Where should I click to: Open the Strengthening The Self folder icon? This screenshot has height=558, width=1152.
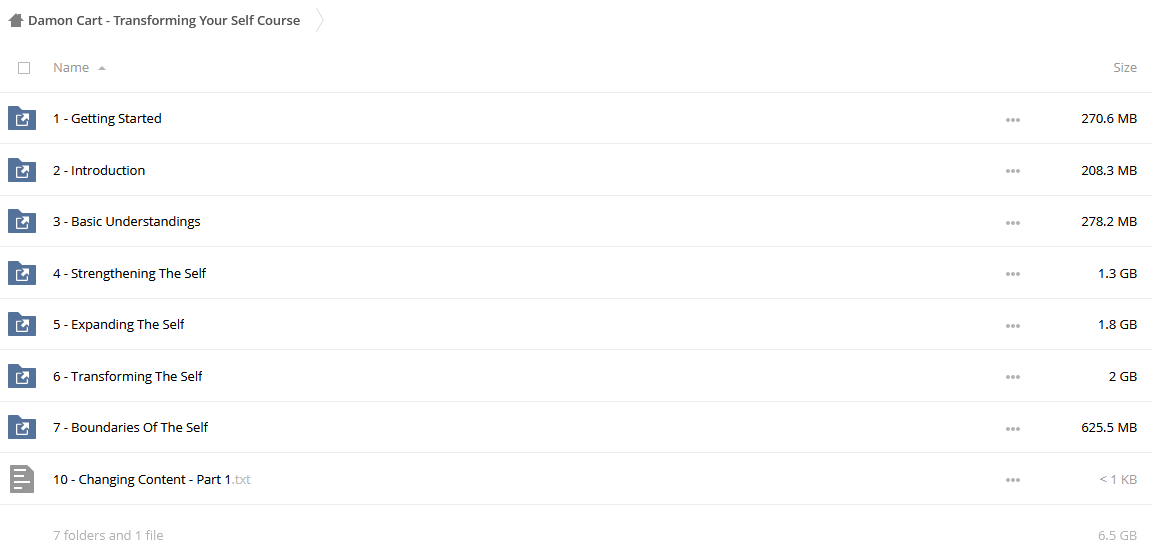click(22, 273)
